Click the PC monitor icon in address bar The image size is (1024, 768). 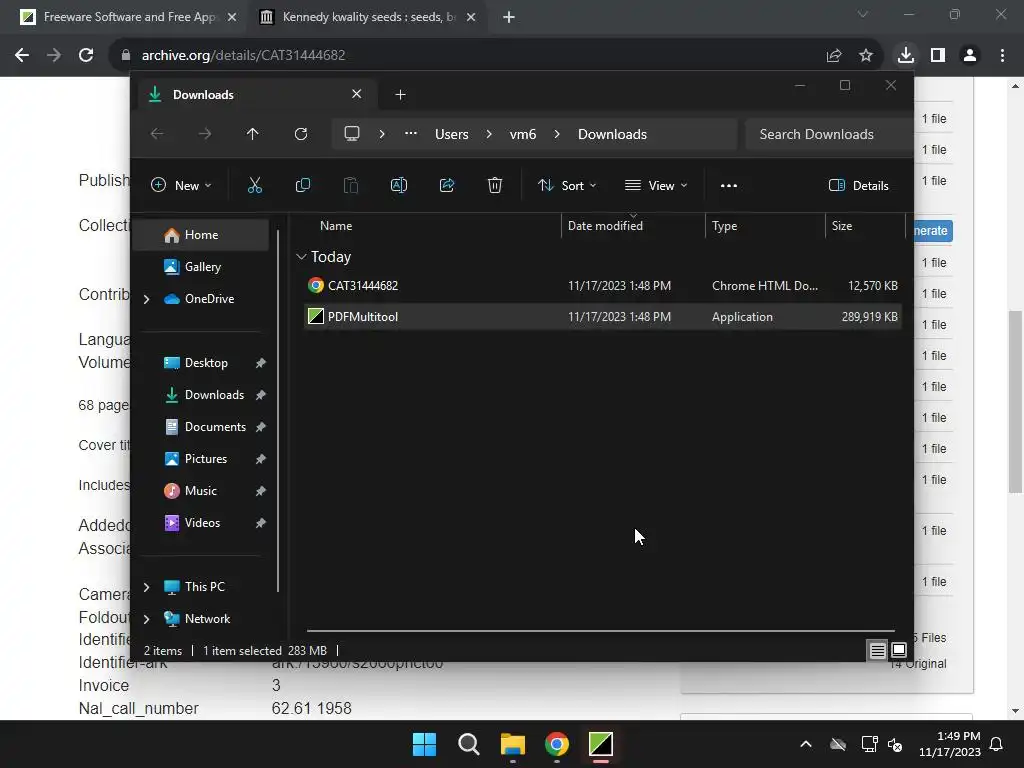point(352,134)
